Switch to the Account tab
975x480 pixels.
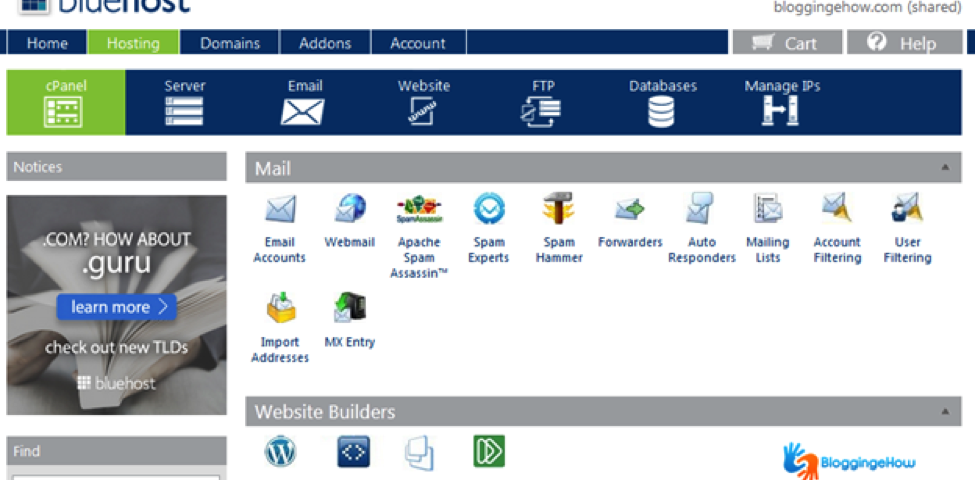(x=418, y=43)
